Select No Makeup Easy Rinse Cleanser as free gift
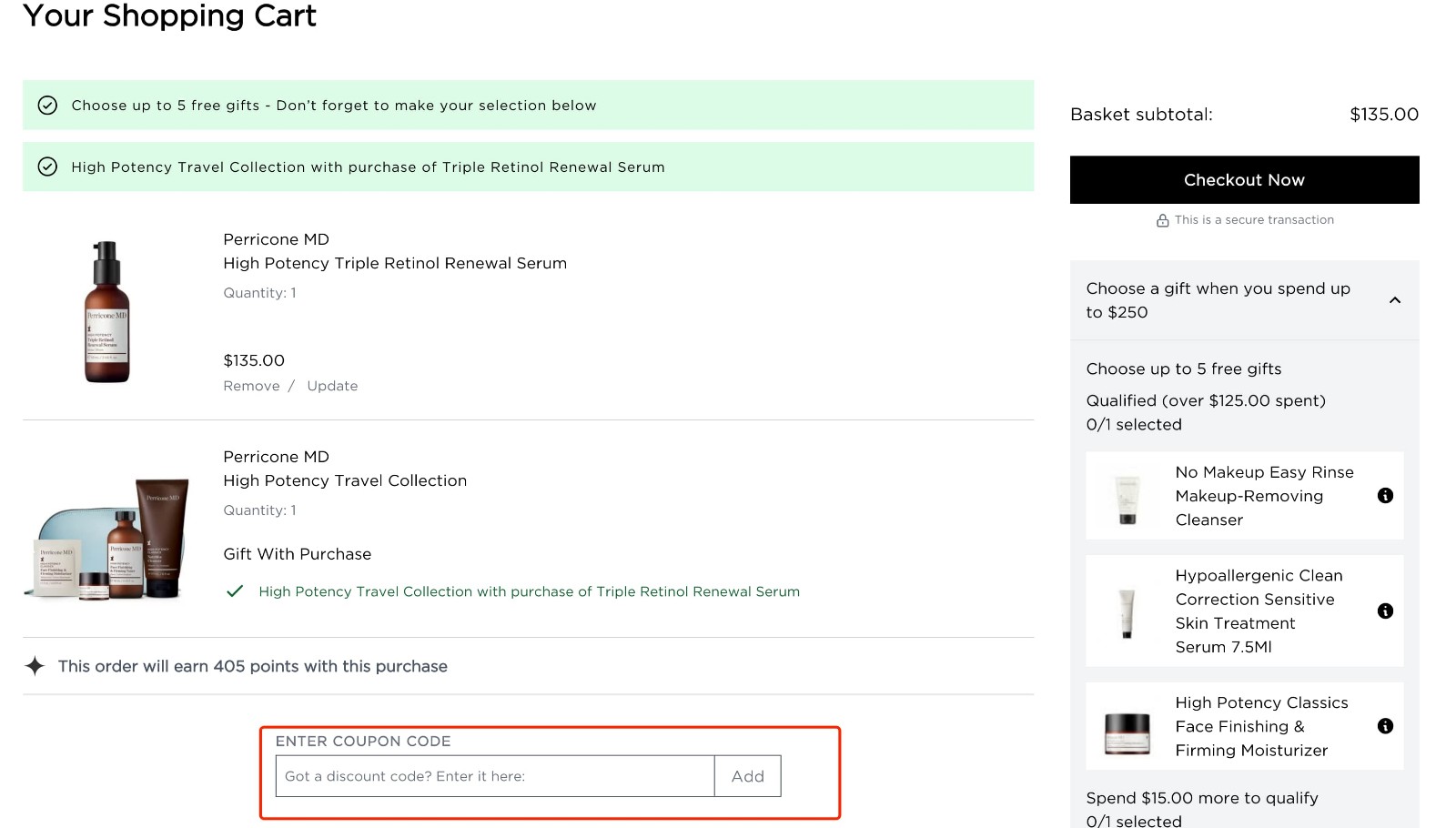 pos(1244,495)
